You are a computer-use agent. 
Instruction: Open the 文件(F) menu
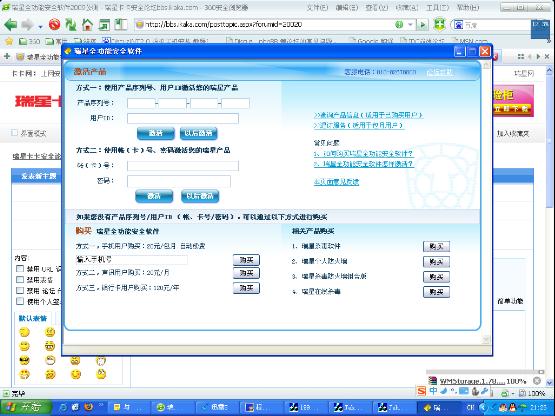pyautogui.click(x=317, y=7)
